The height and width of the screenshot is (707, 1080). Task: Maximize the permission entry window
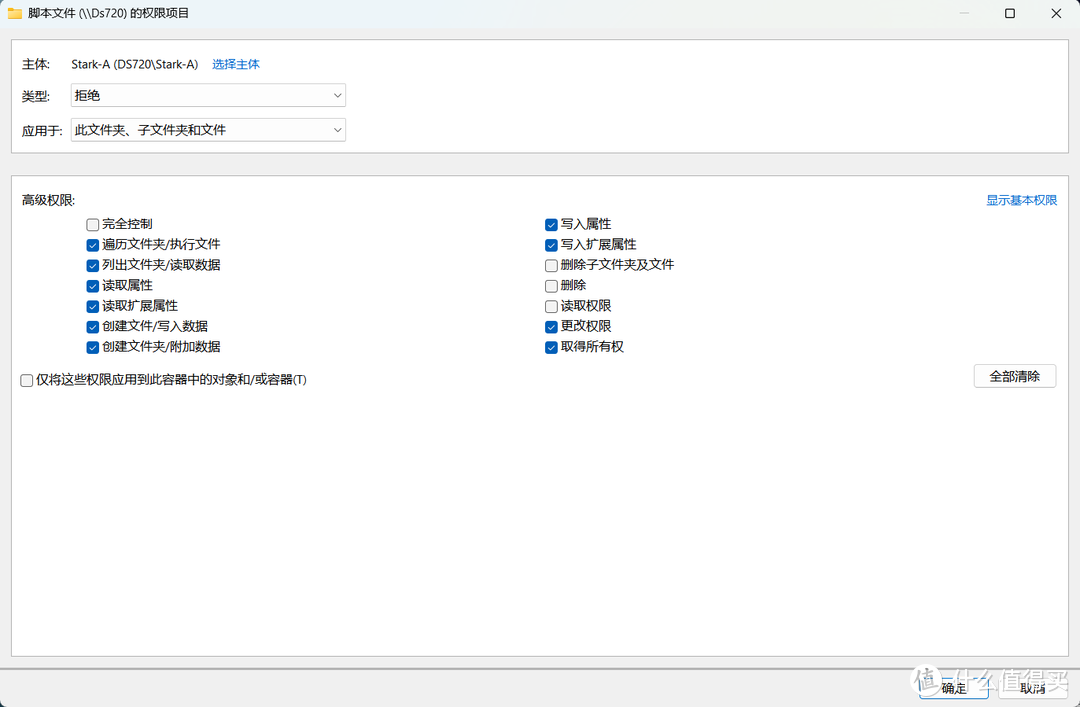[1010, 13]
